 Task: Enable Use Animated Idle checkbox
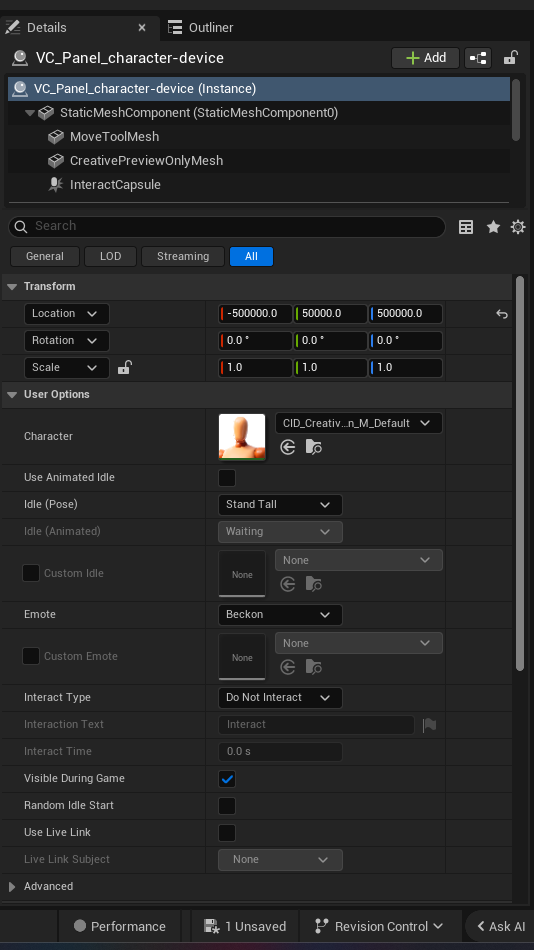point(227,478)
